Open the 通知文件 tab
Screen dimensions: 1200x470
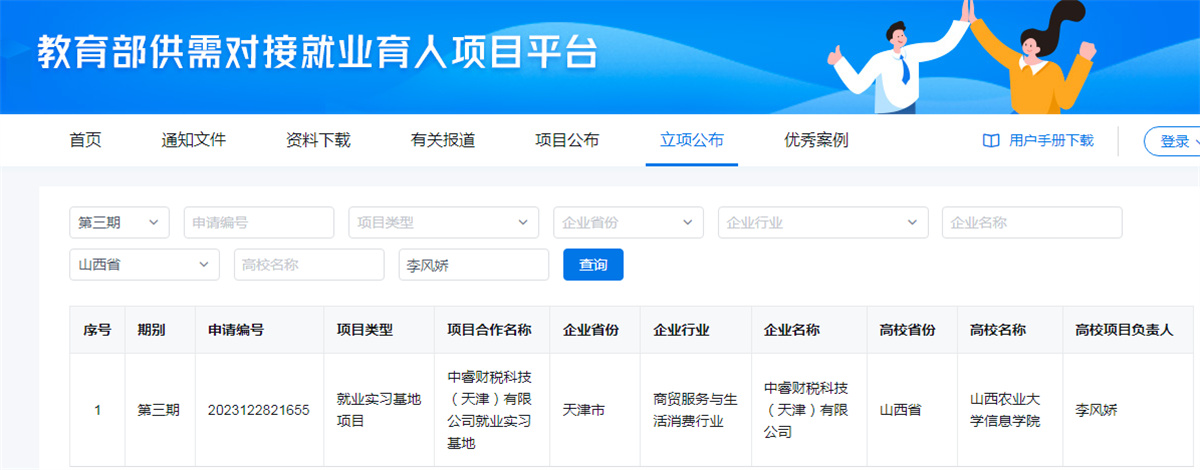coord(194,140)
